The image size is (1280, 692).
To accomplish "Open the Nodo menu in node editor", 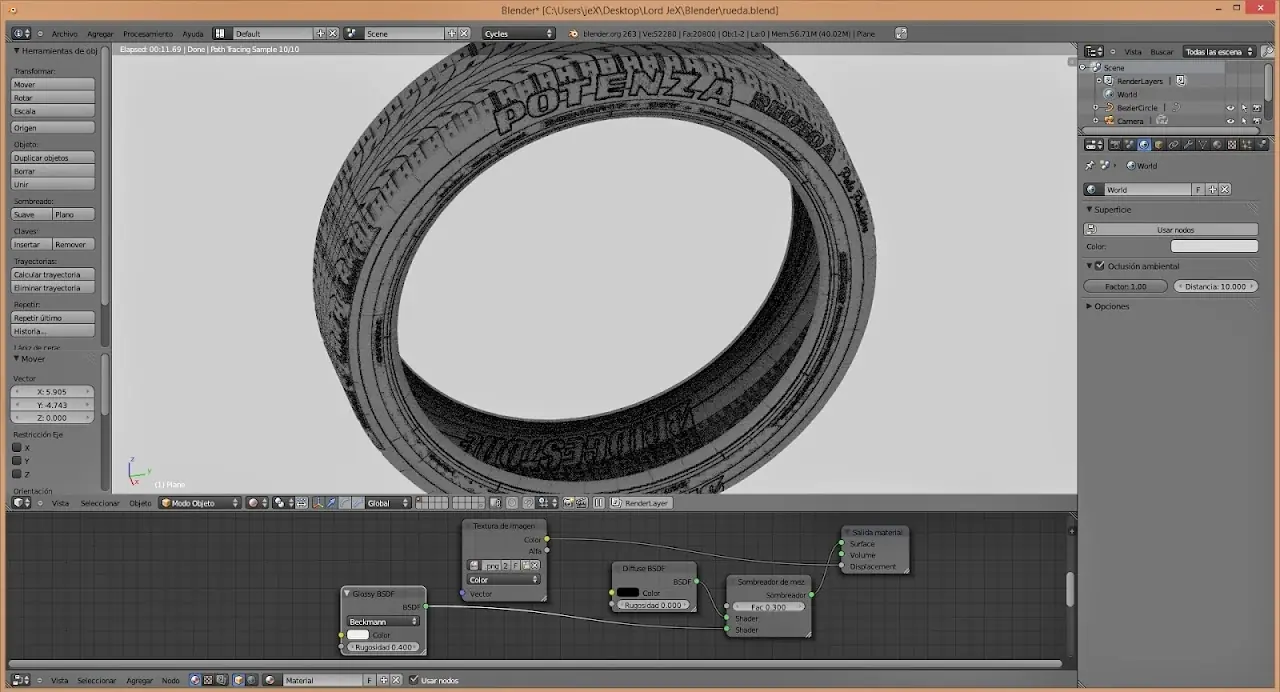I will point(171,680).
